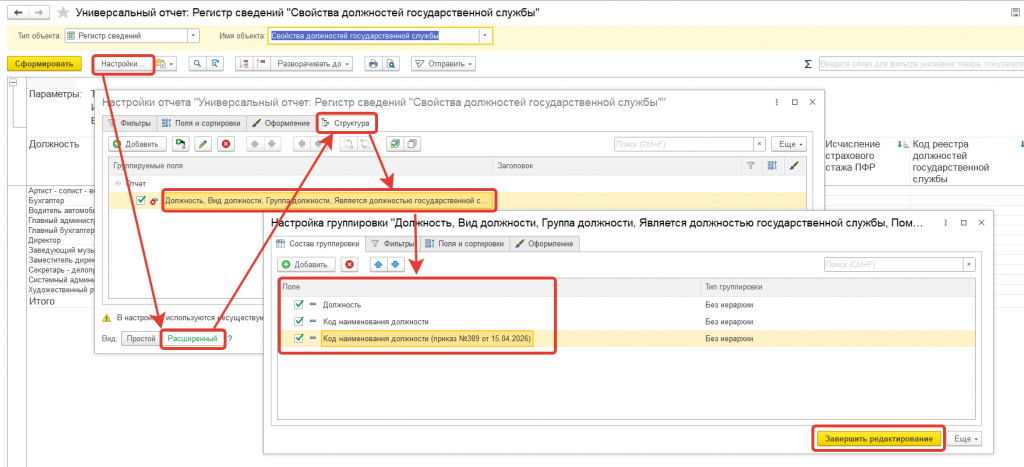Screen dimensions: 1024x467
Task: Click the filter funnel column icon in structure table
Action: click(x=750, y=166)
